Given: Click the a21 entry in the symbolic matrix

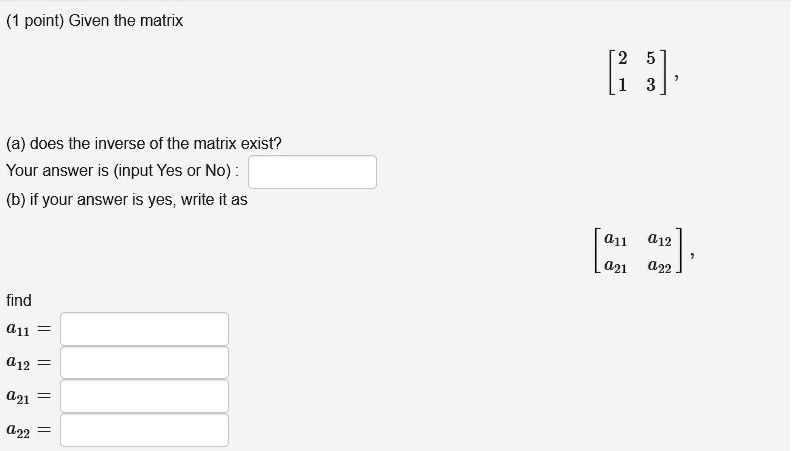Looking at the screenshot, I should coord(615,266).
